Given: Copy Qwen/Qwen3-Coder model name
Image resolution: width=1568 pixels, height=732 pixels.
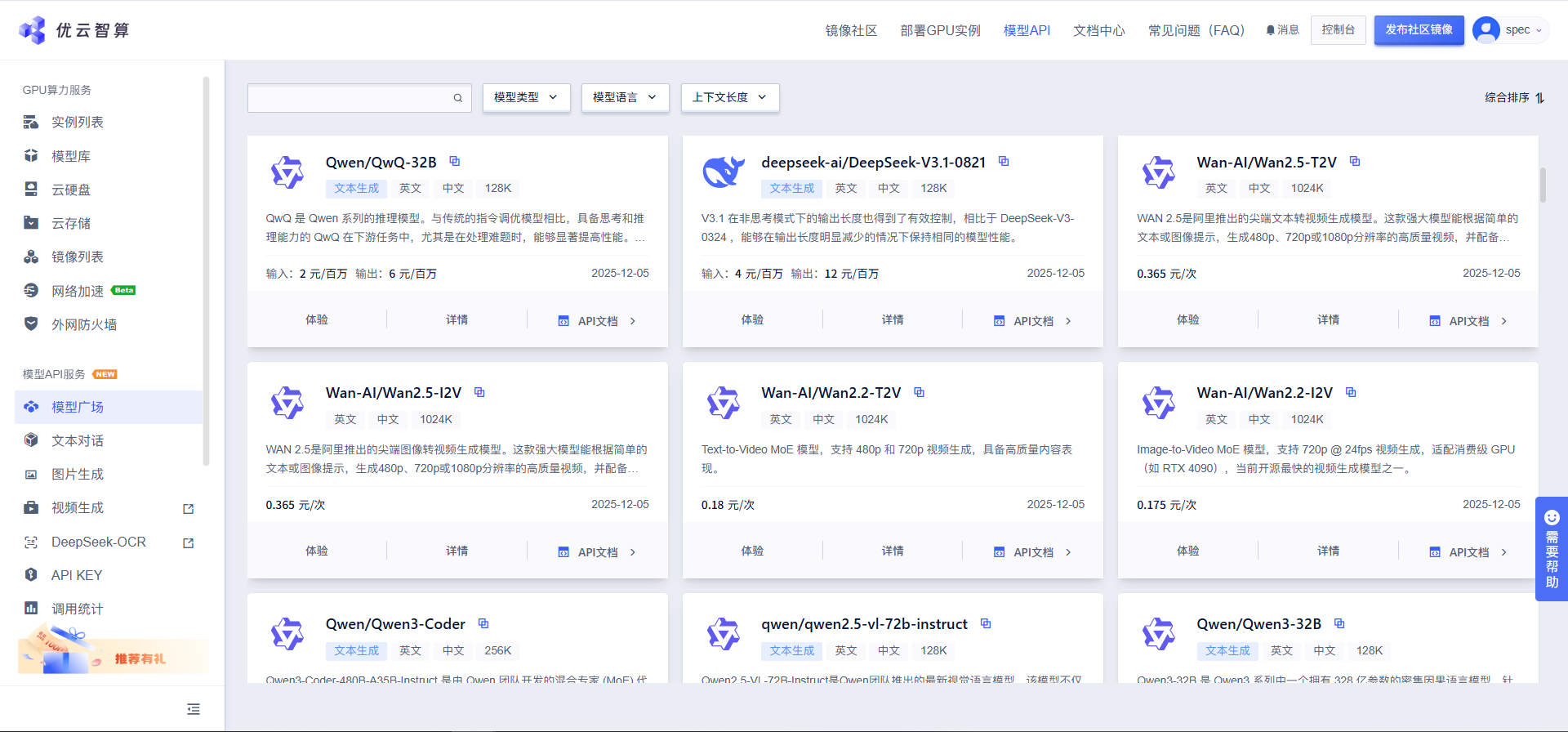Looking at the screenshot, I should pyautogui.click(x=483, y=623).
